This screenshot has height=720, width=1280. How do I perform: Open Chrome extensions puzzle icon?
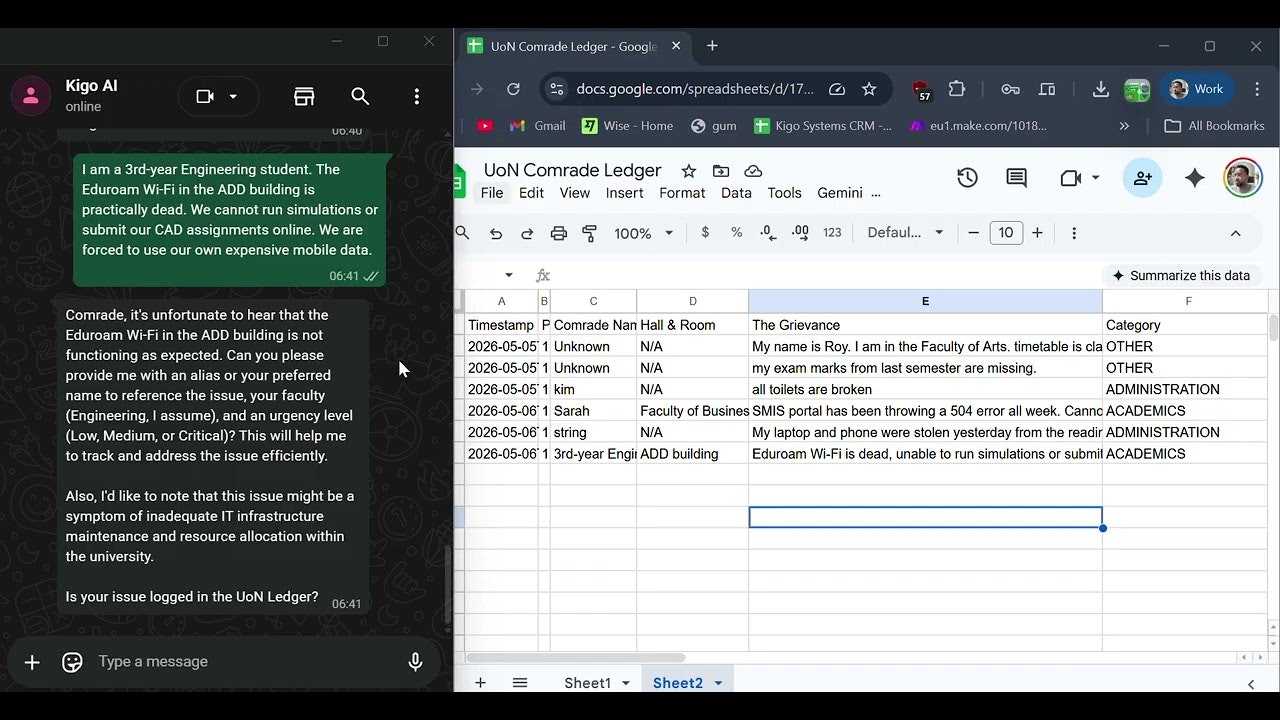point(957,89)
